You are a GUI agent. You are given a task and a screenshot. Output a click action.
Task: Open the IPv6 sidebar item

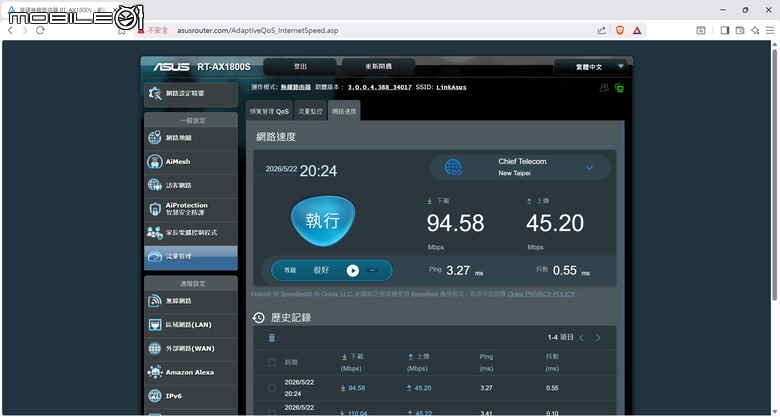(191, 396)
